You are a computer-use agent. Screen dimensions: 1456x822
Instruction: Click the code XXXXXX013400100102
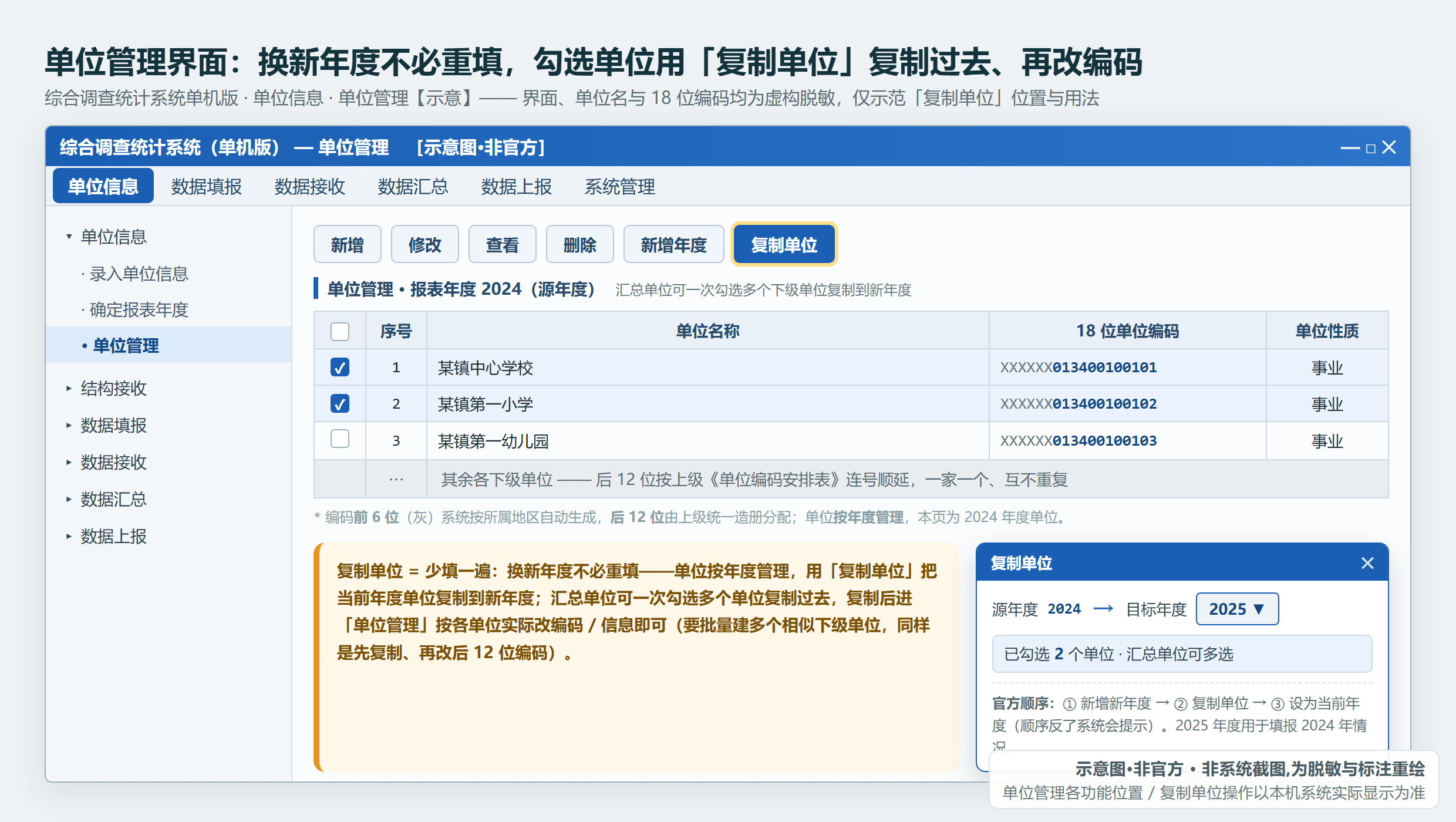tap(1078, 404)
